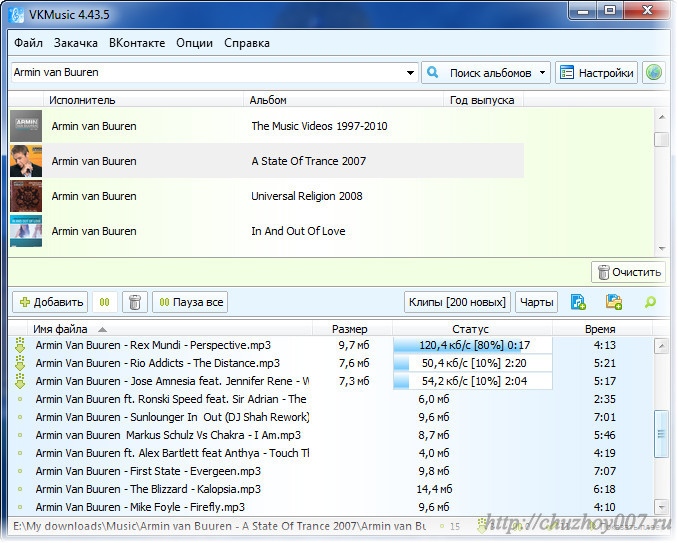This screenshot has width=678, height=543.
Task: Click the add folder icon in toolbar
Action: [x=614, y=302]
